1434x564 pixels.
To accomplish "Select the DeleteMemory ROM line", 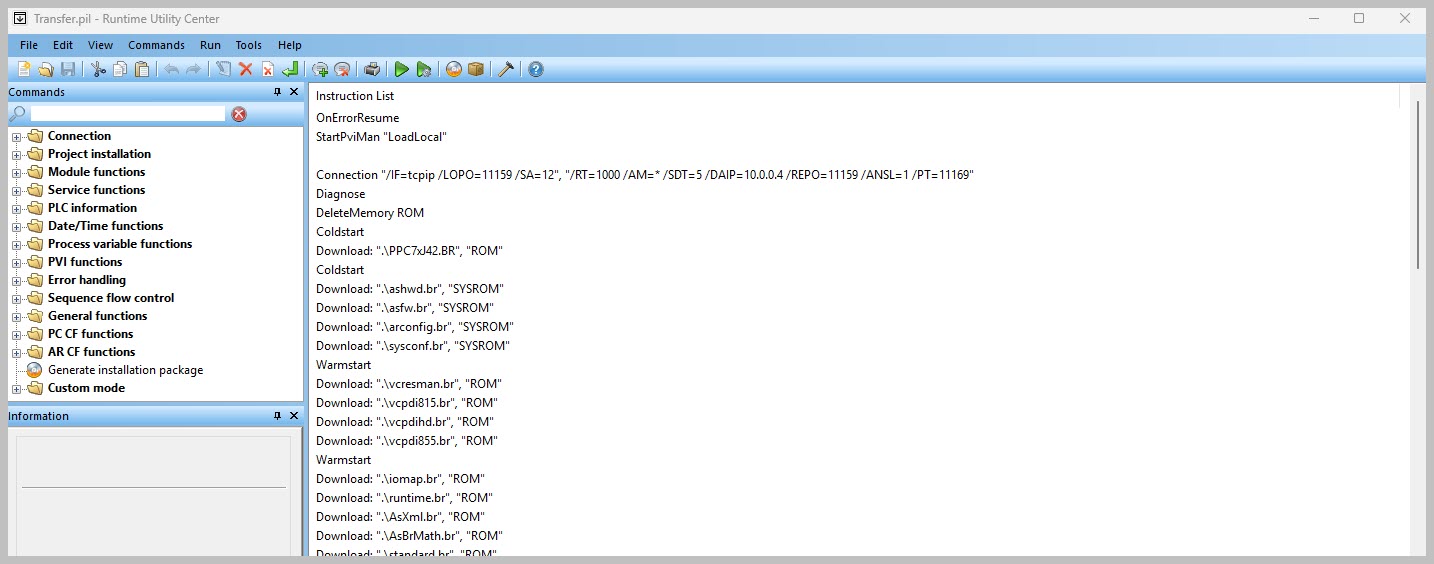I will pos(370,213).
